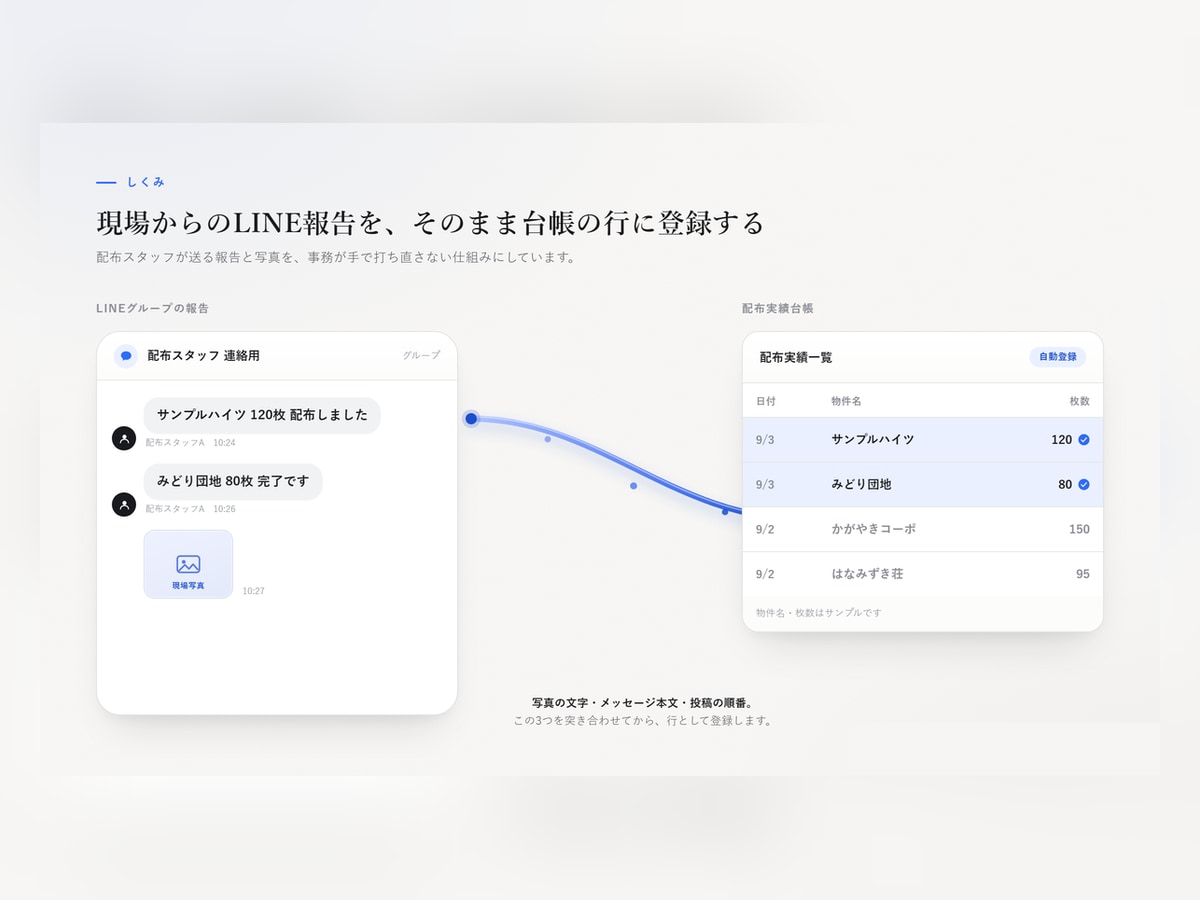This screenshot has height=900, width=1200.
Task: Click the 10:26 timestamp under second message
Action: pyautogui.click(x=224, y=509)
